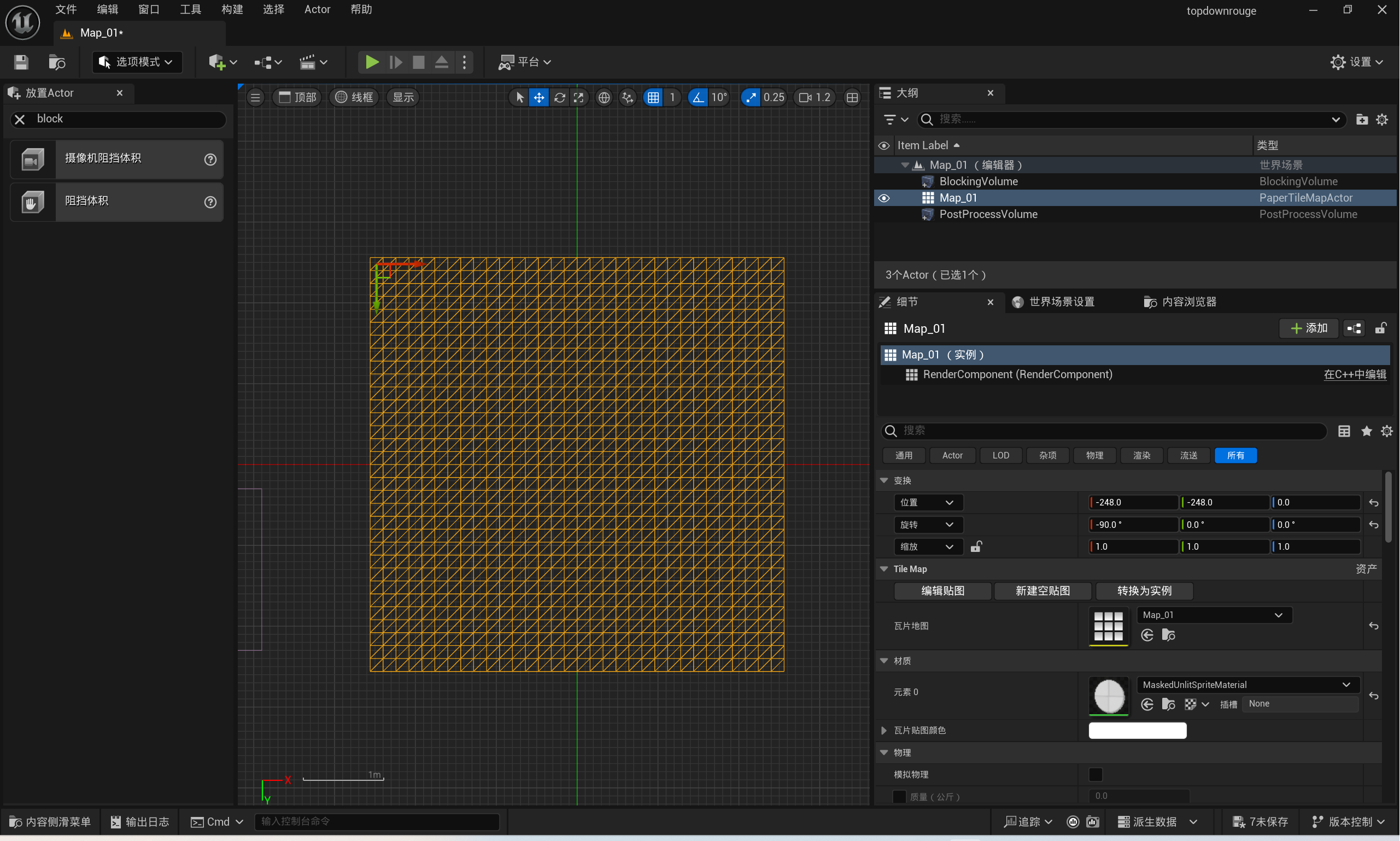The image size is (1400, 841).
Task: Switch to 内容浏览器 tab
Action: click(1180, 302)
